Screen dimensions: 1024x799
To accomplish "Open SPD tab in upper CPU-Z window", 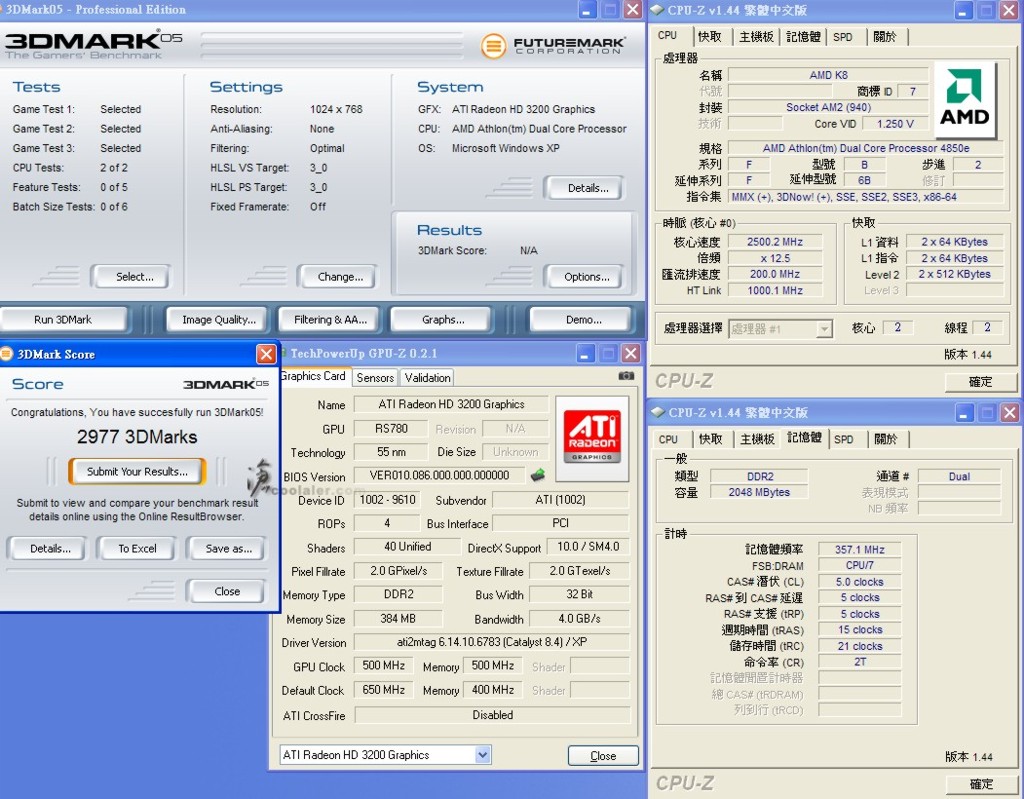I will point(842,37).
